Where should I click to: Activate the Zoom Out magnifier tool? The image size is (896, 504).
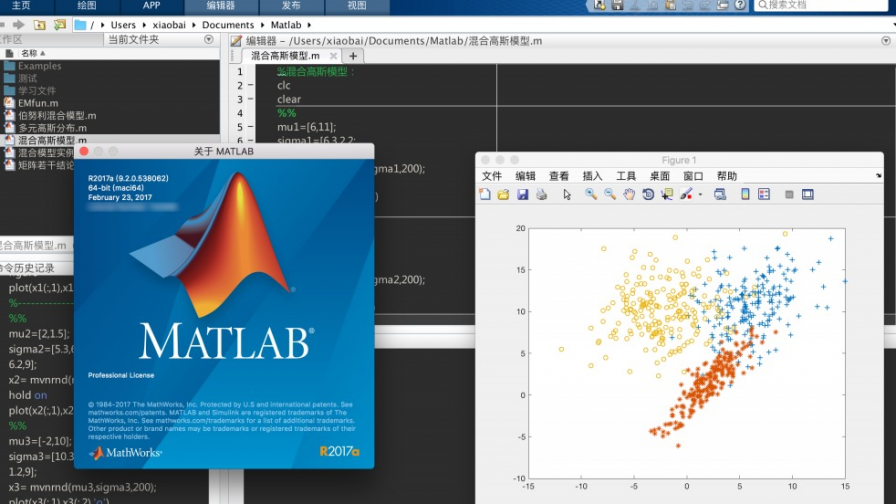tap(610, 194)
